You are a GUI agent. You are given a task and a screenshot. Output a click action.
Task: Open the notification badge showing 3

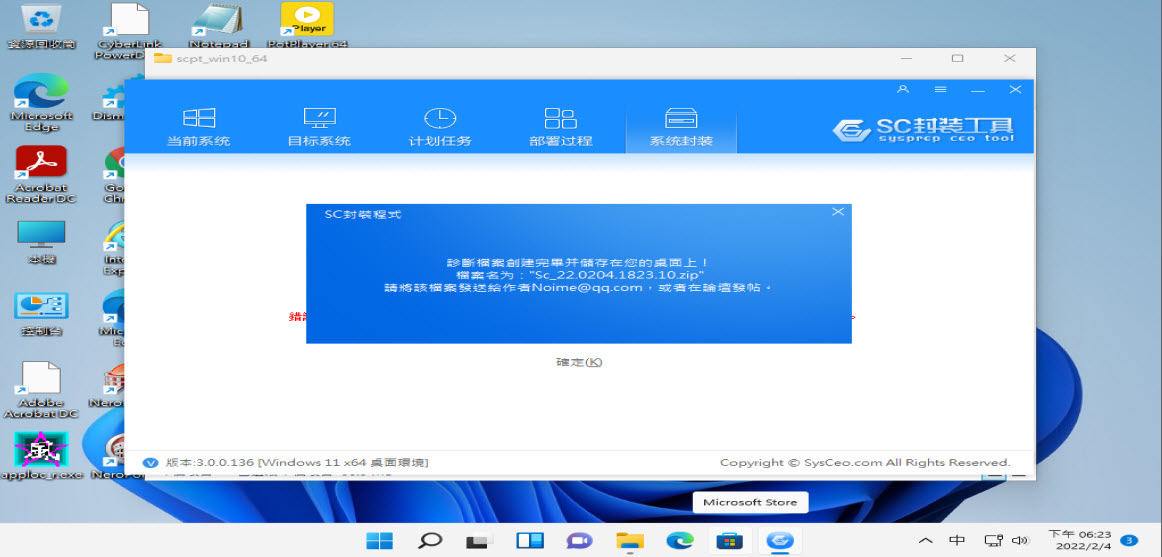point(1129,540)
